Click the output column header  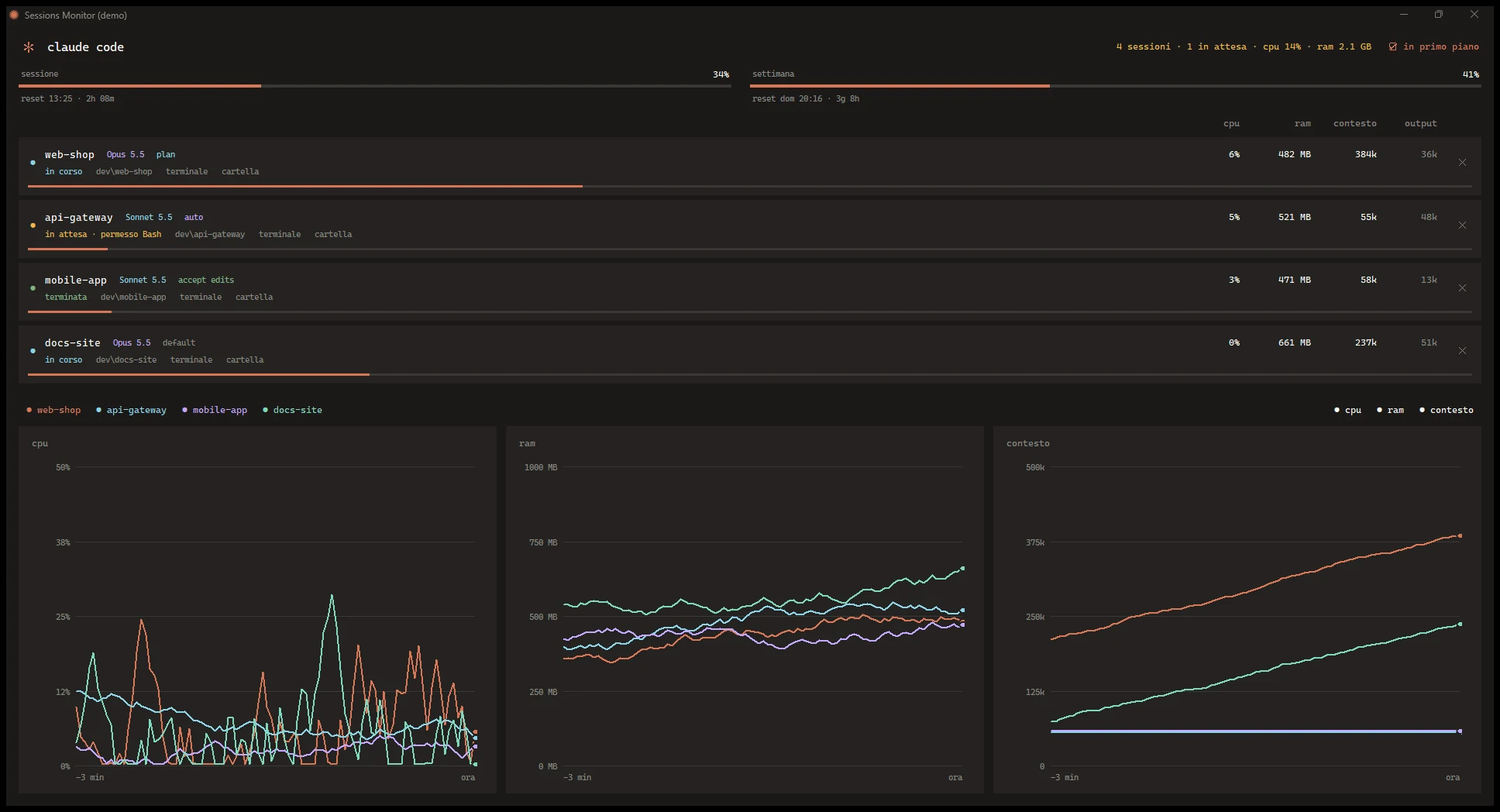pos(1421,124)
